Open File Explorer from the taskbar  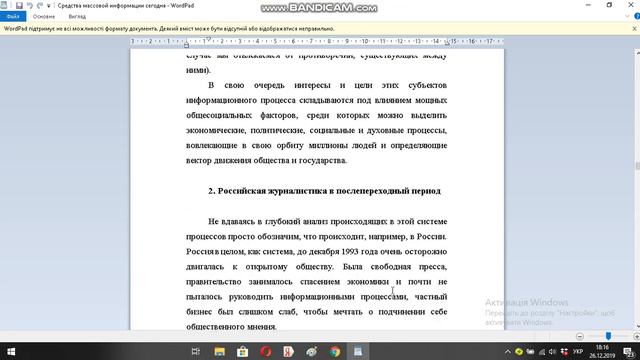click(220, 352)
